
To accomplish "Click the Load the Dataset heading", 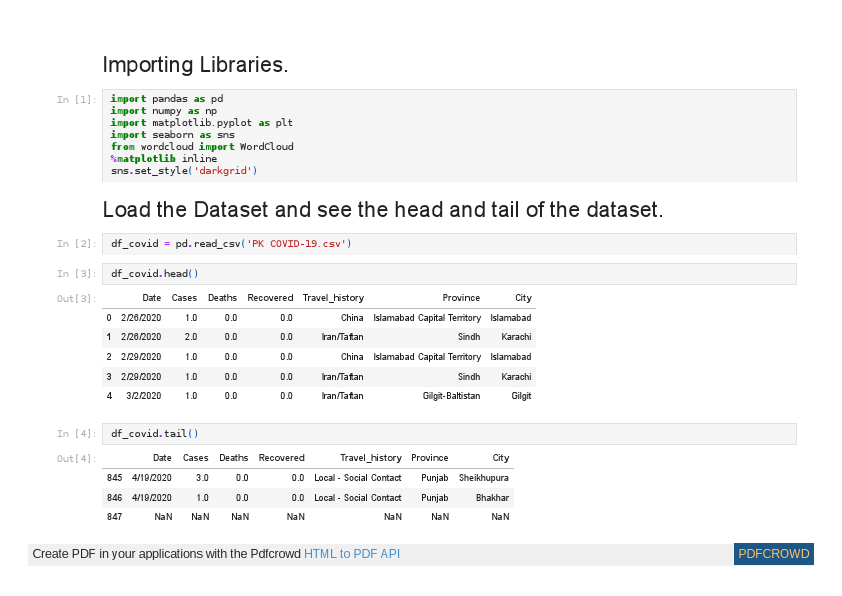I will (x=382, y=210).
